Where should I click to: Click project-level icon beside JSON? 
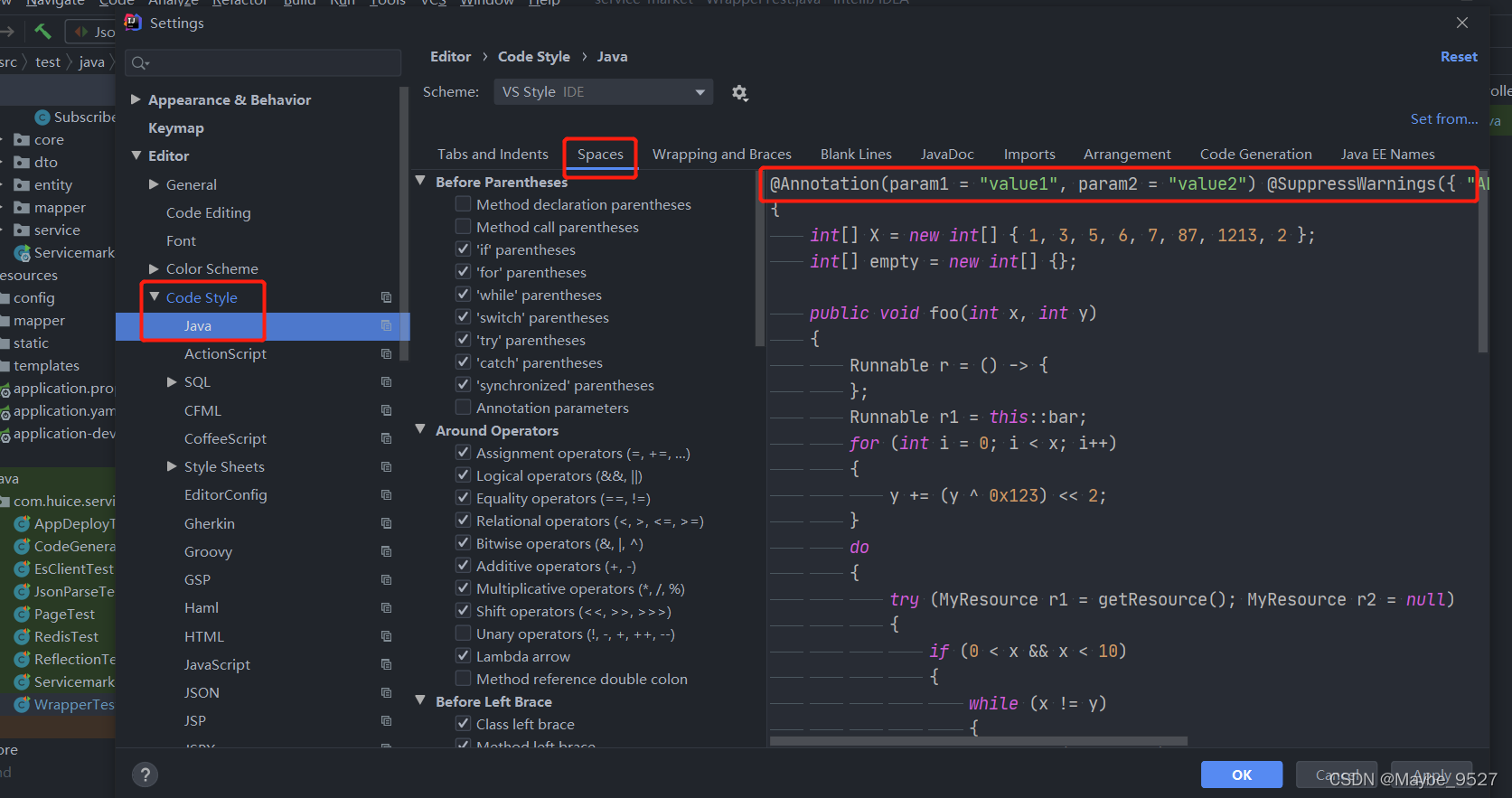point(386,693)
